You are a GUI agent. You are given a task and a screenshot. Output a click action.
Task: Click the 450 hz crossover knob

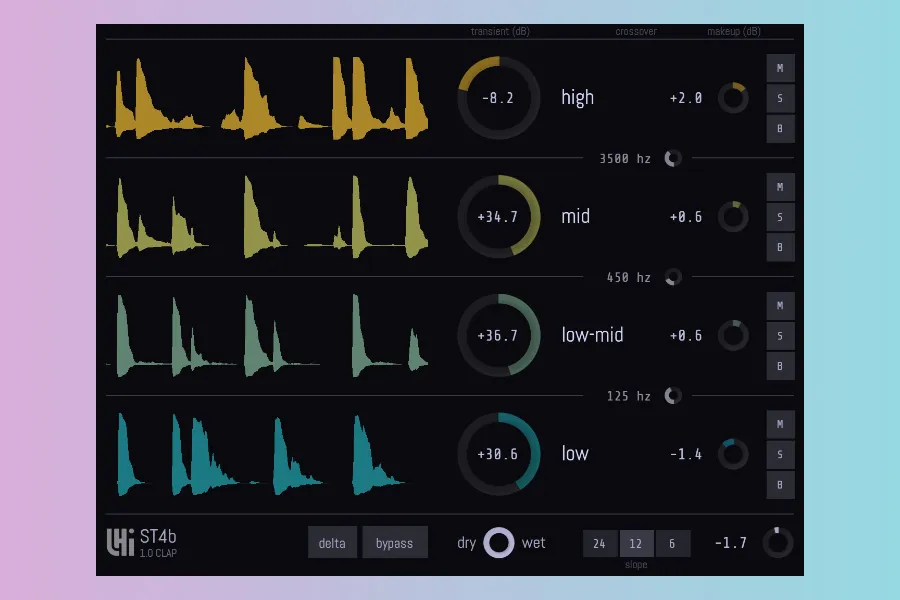coord(673,277)
